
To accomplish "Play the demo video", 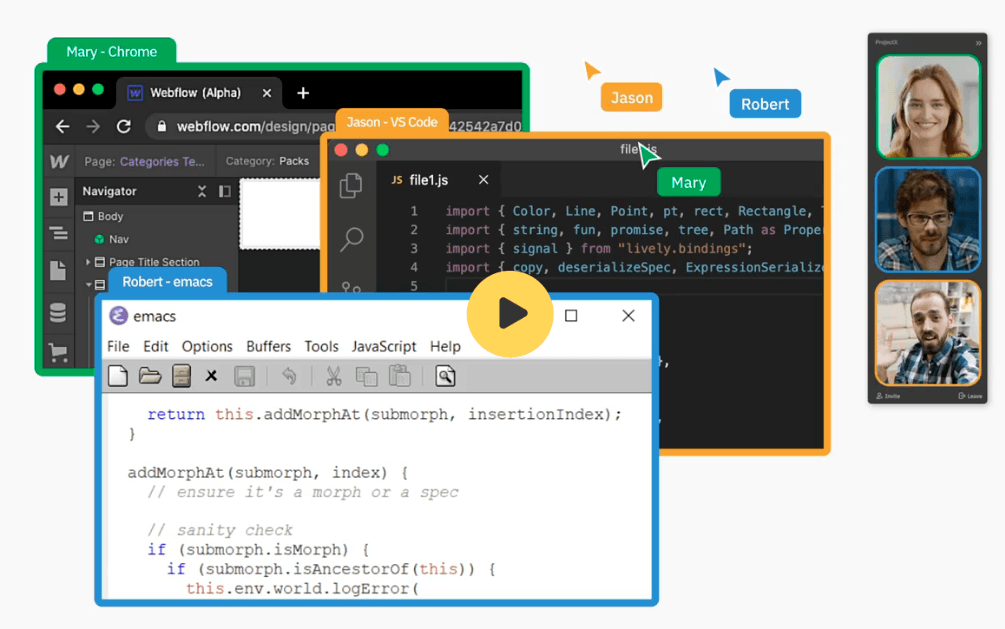I will tap(510, 314).
